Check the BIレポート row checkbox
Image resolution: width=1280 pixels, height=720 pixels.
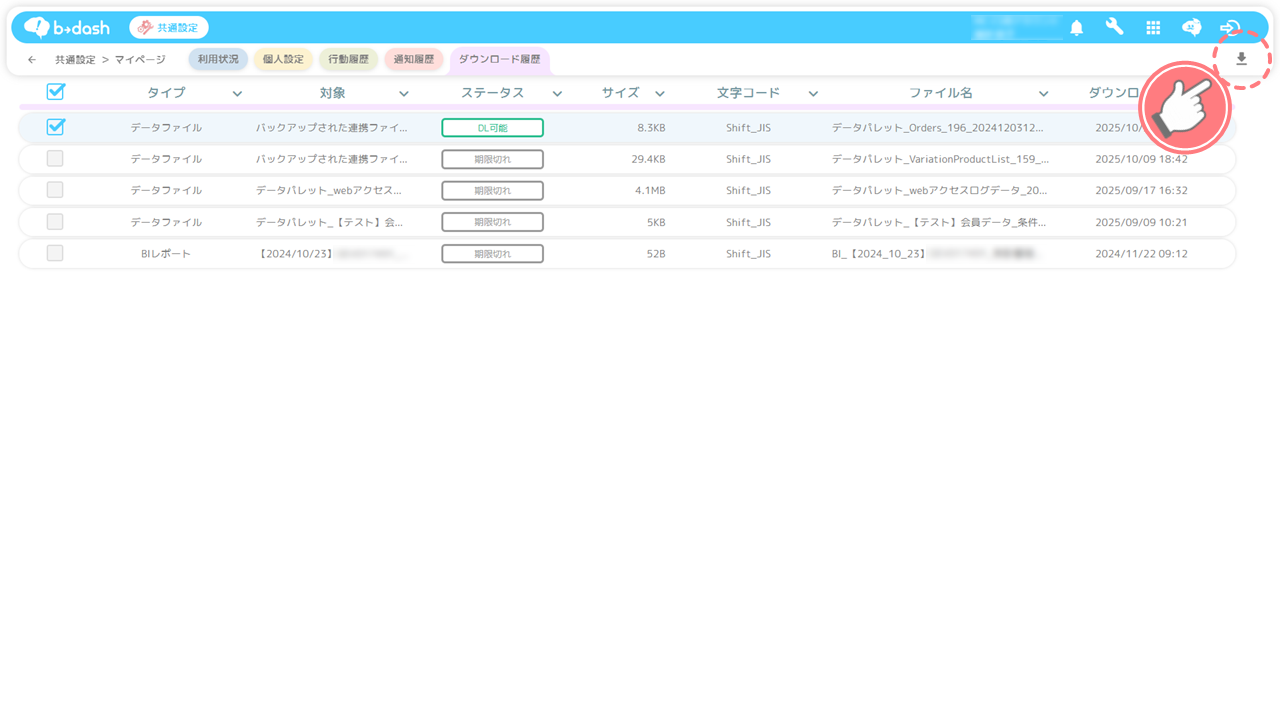point(55,253)
